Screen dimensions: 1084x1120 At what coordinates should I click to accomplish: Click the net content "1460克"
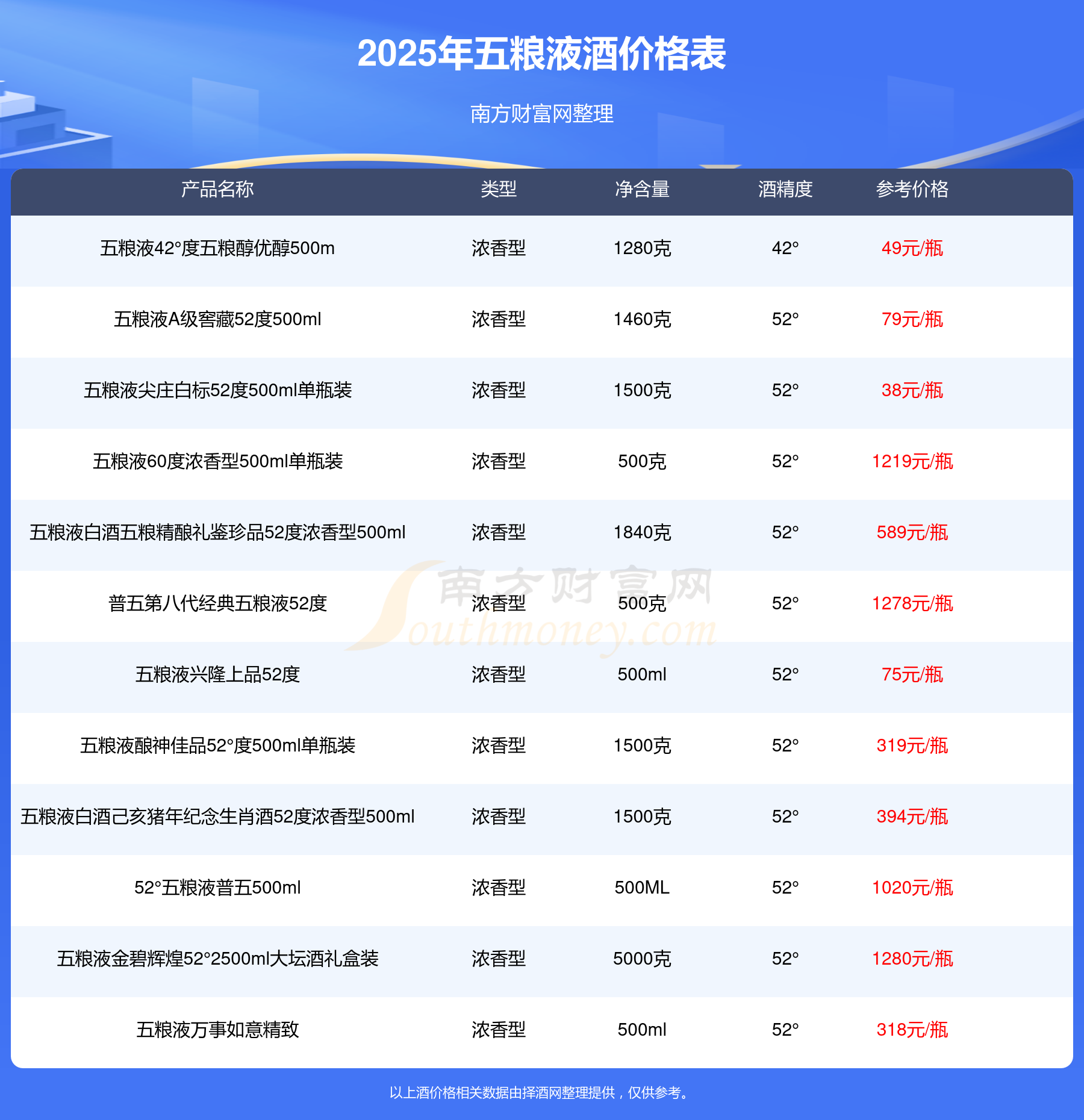(x=642, y=319)
